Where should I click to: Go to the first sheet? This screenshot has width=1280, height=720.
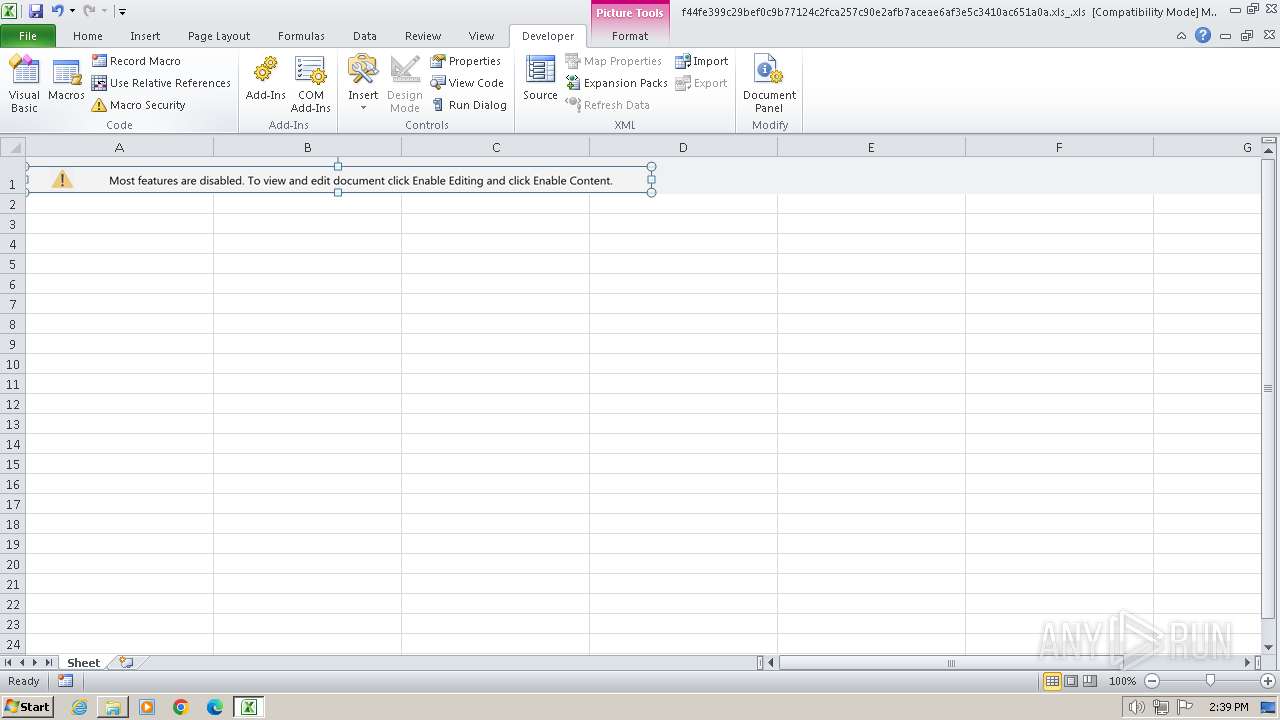tap(8, 662)
